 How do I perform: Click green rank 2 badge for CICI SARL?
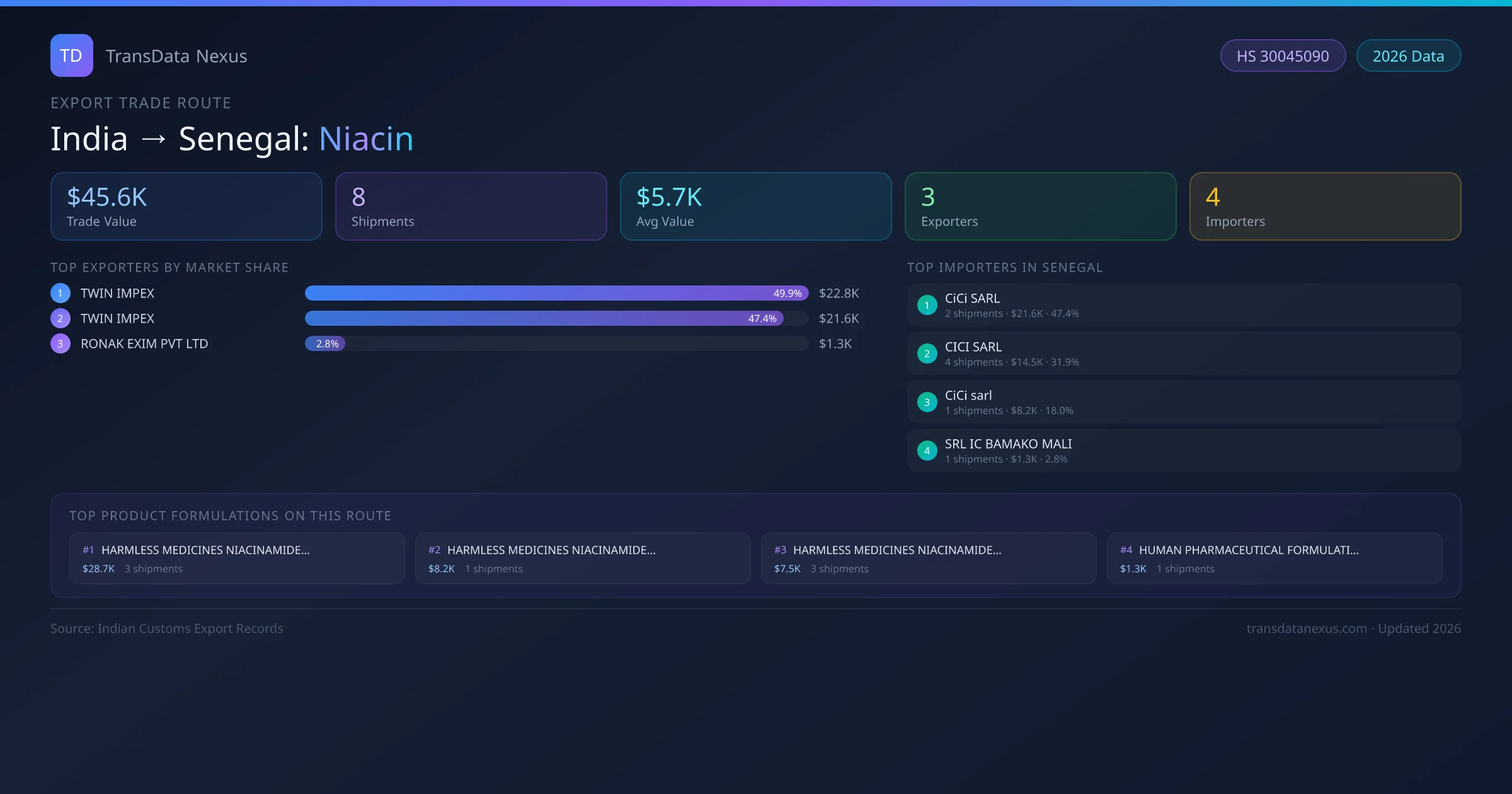tap(927, 354)
